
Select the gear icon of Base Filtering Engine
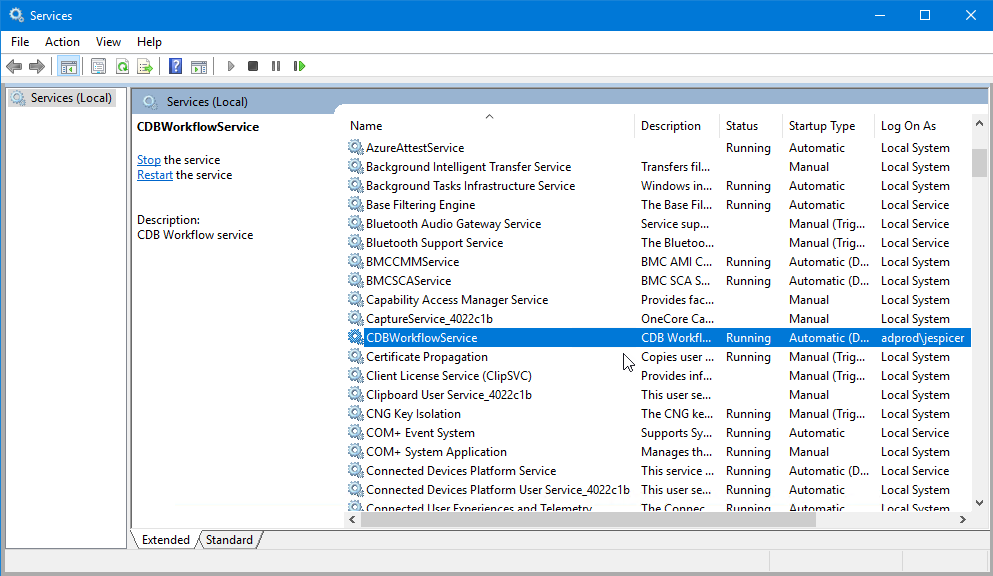355,204
